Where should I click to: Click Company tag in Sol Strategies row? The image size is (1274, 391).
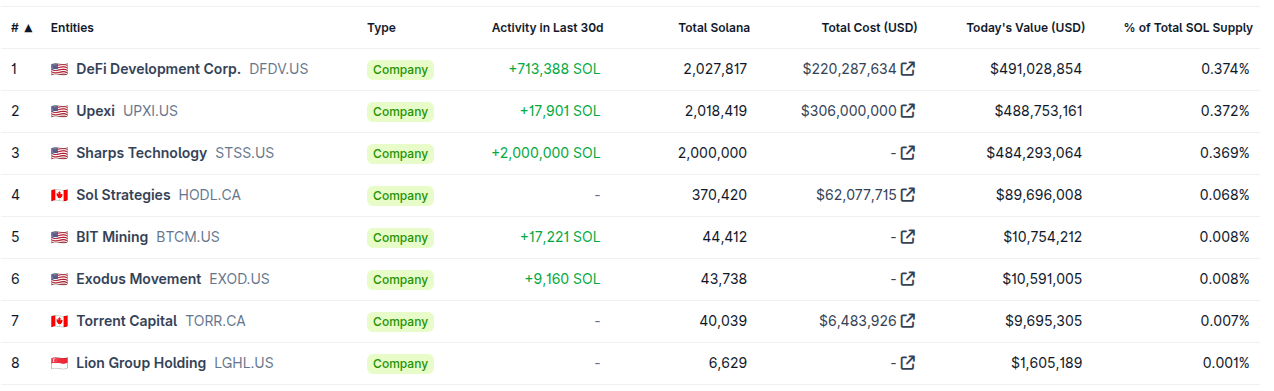(x=400, y=196)
